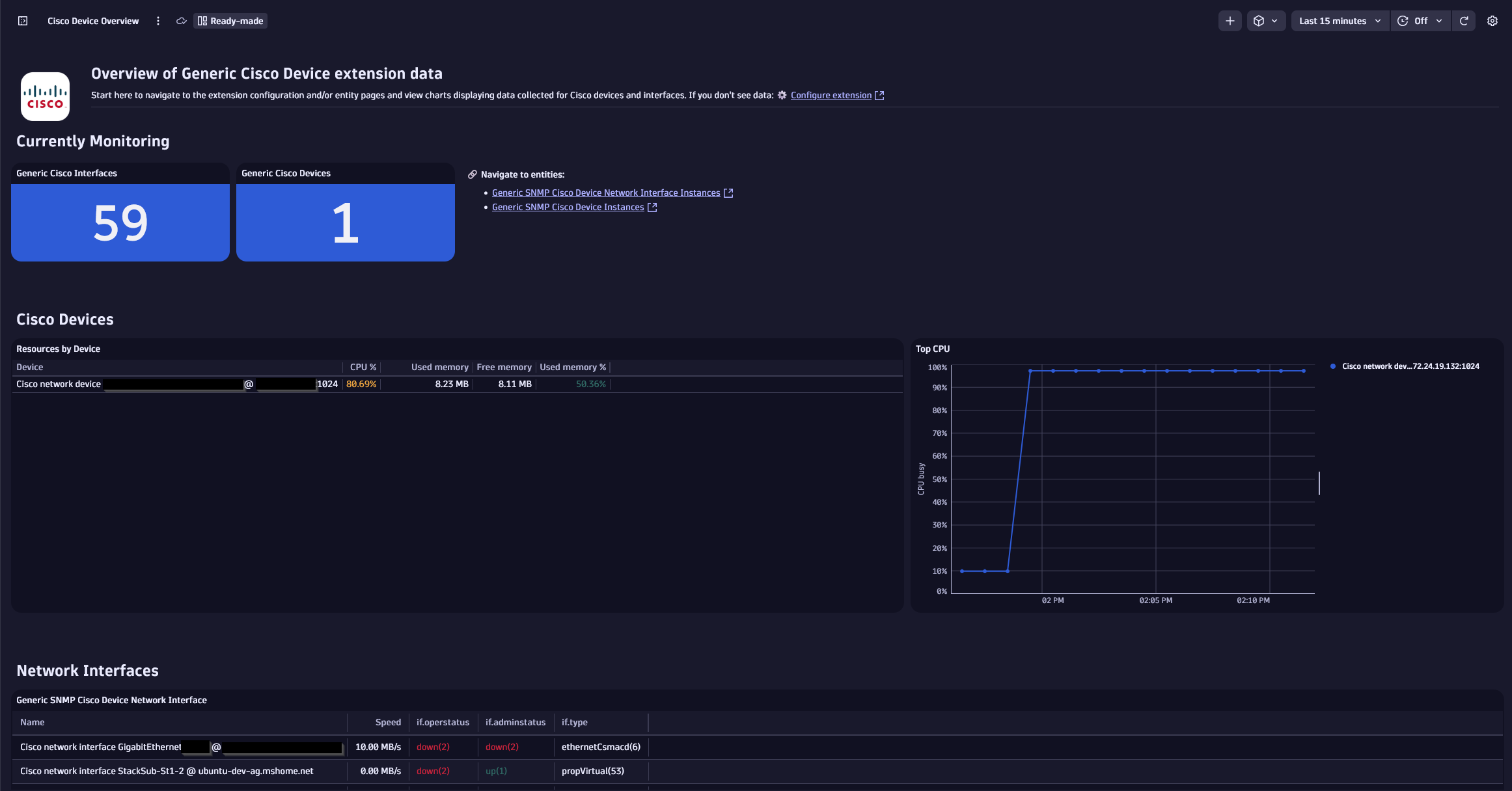Click the 8.11 MB free memory cell
The height and width of the screenshot is (791, 1512).
515,384
